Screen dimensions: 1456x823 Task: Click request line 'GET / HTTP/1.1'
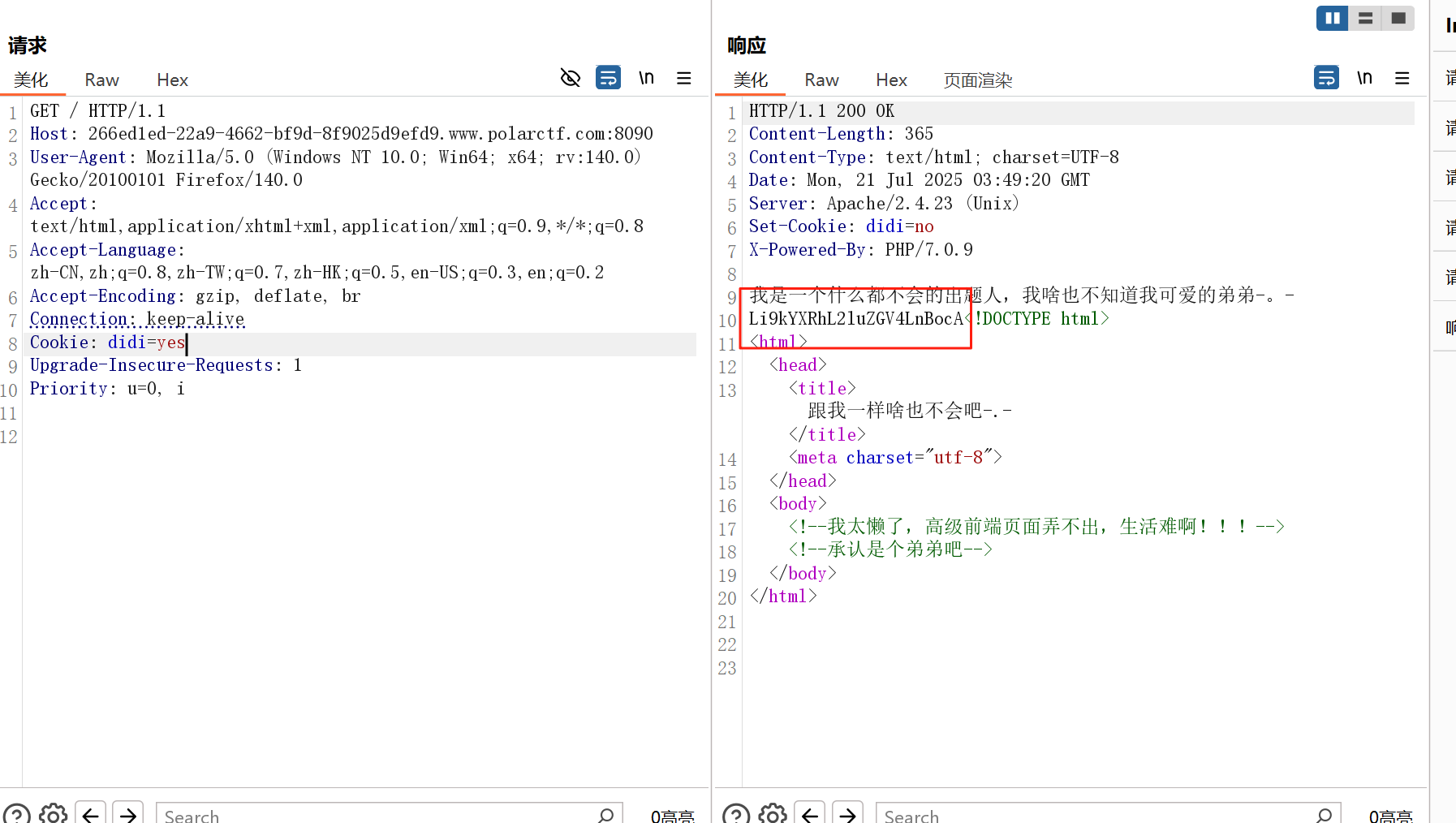point(97,111)
